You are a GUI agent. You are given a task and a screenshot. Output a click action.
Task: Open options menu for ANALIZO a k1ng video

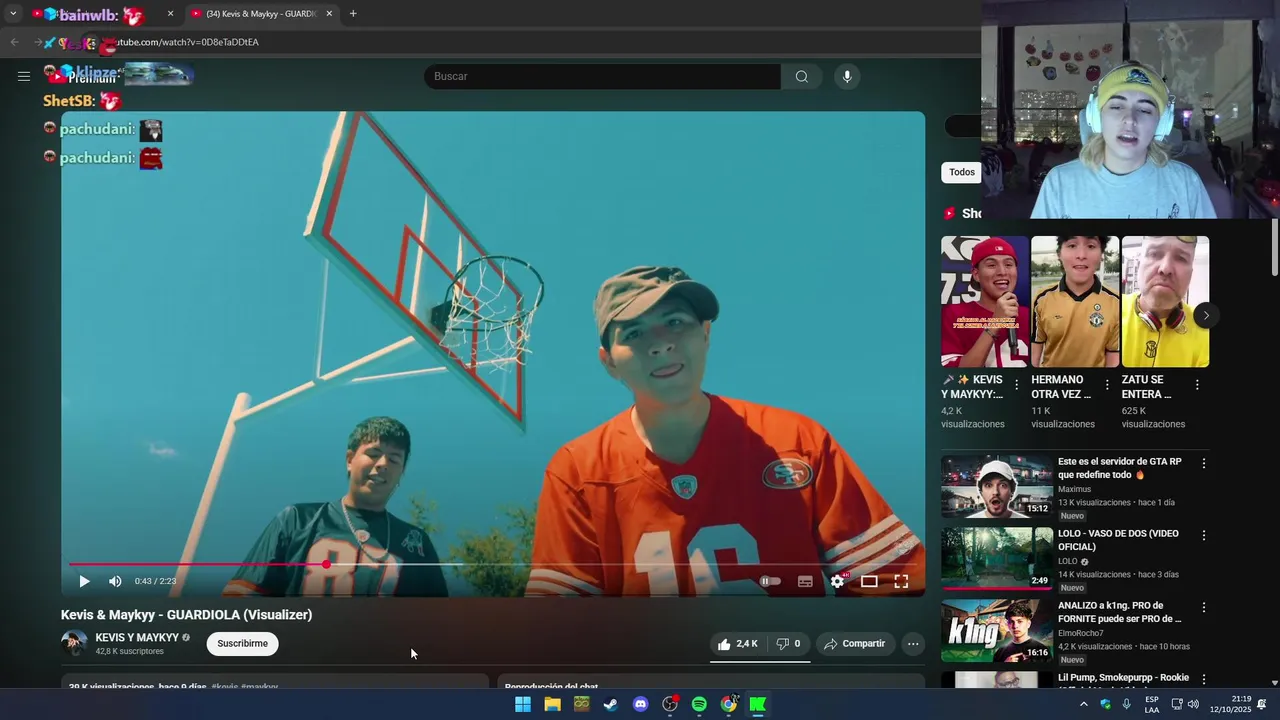click(1204, 607)
